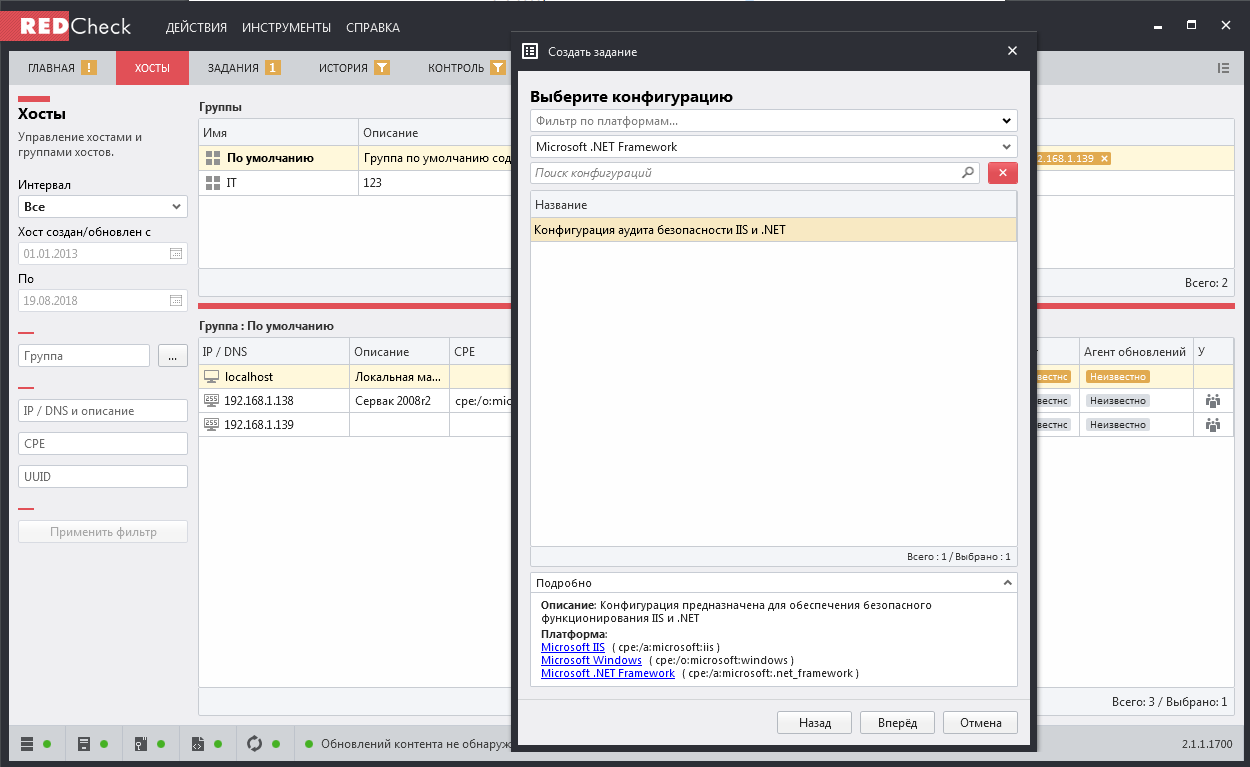Click Неизвестно badge in localhost row
Screen dimensions: 1250x767
click(x=1119, y=377)
